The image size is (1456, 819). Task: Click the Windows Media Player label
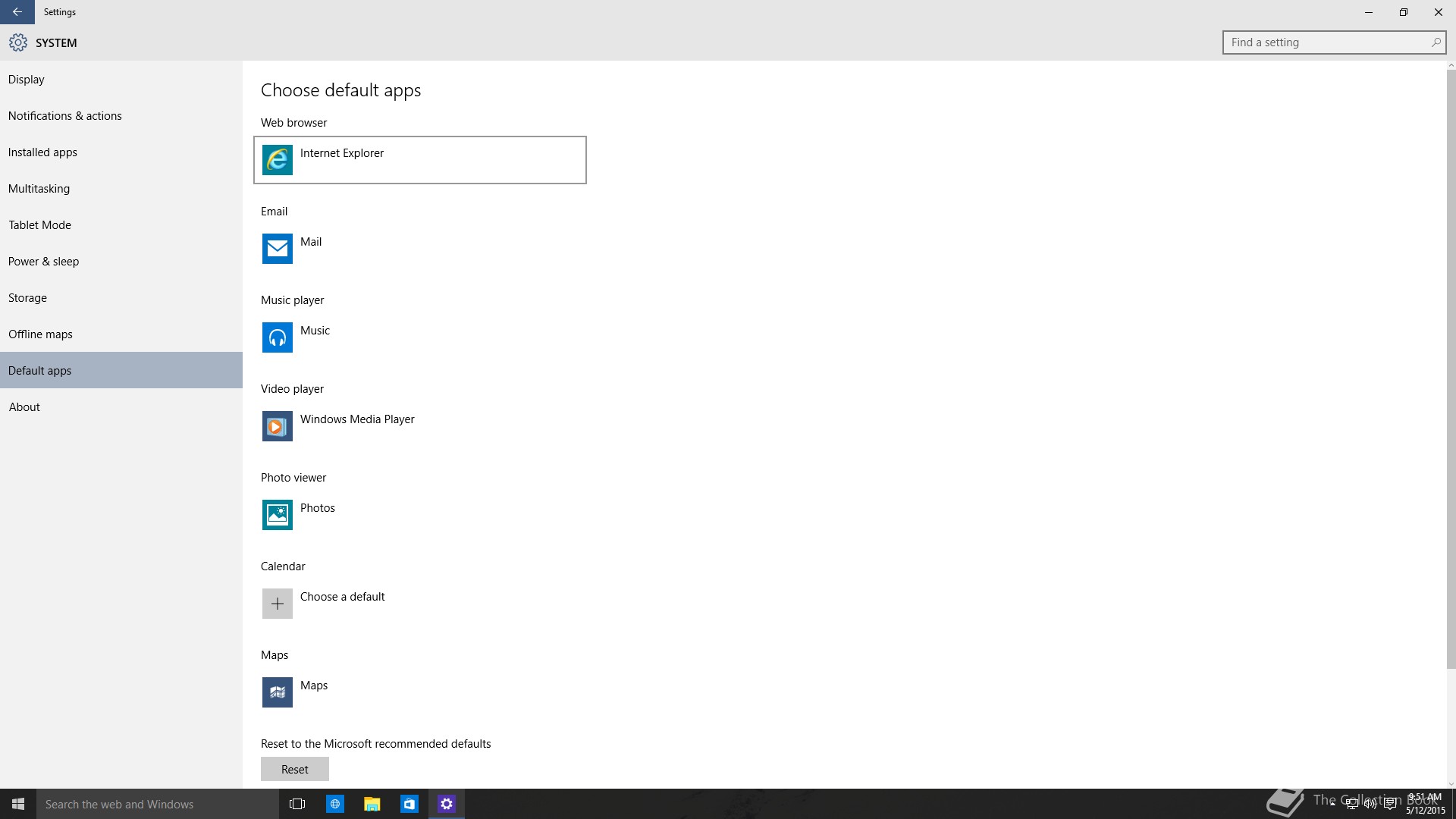[357, 419]
